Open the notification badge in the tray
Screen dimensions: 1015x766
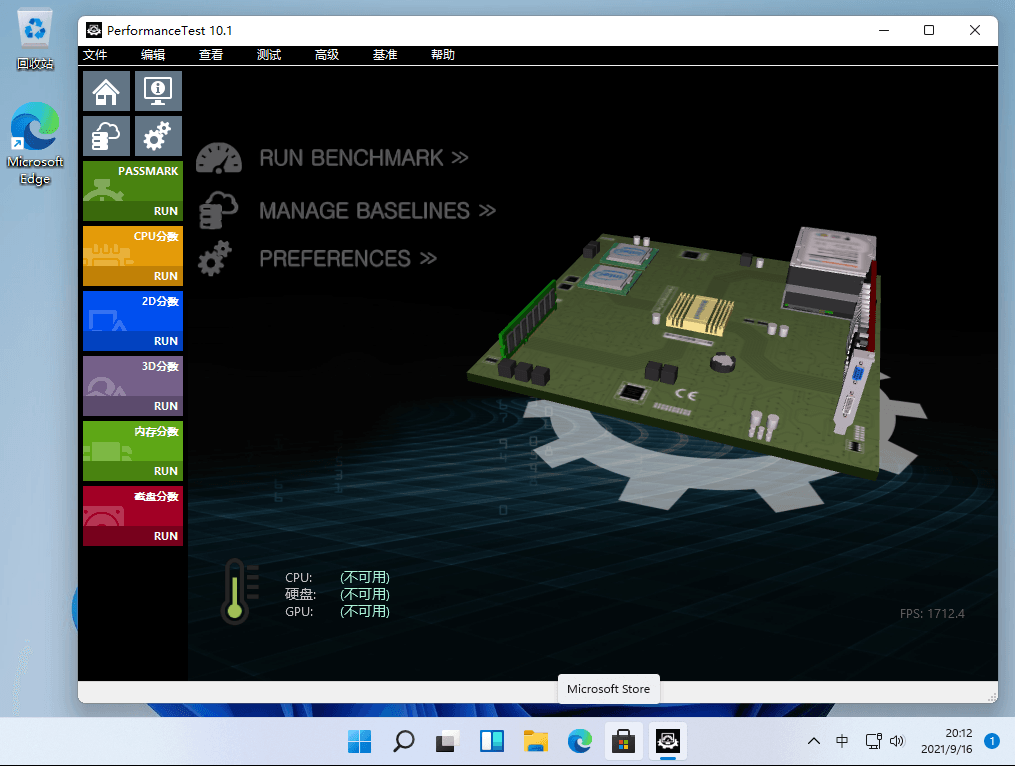tap(992, 741)
